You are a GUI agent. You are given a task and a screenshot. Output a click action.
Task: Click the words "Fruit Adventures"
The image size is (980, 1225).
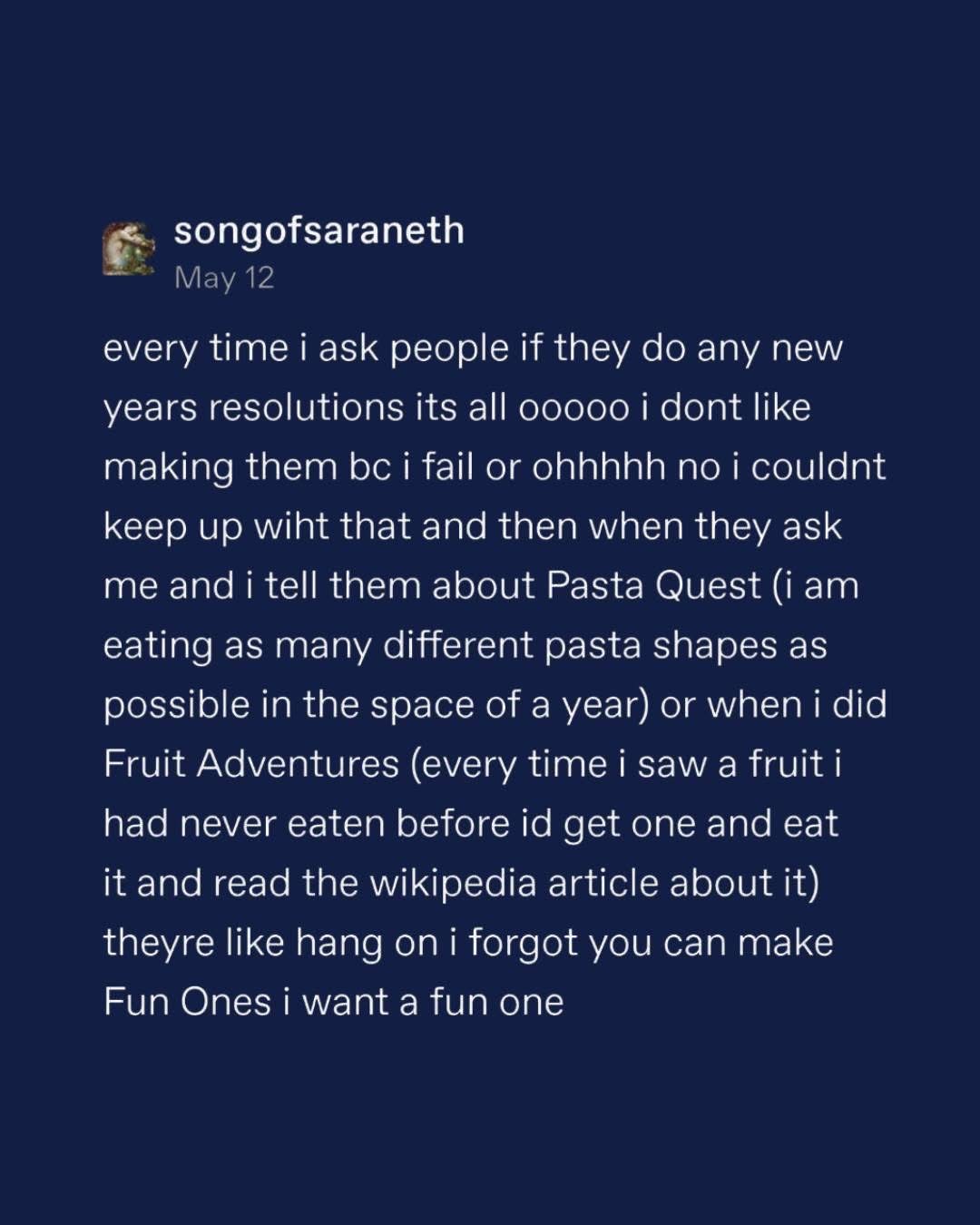pyautogui.click(x=251, y=763)
